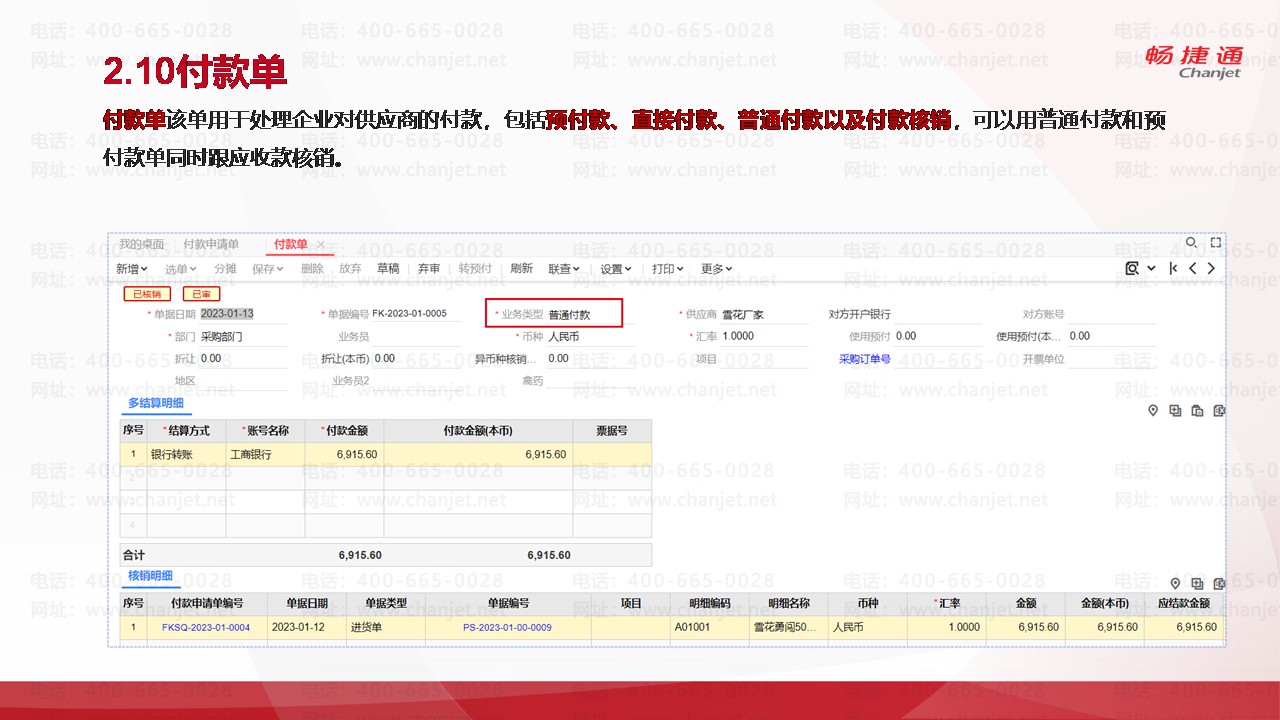Switch to the 我的桌面 tab
The image size is (1280, 720).
(142, 245)
